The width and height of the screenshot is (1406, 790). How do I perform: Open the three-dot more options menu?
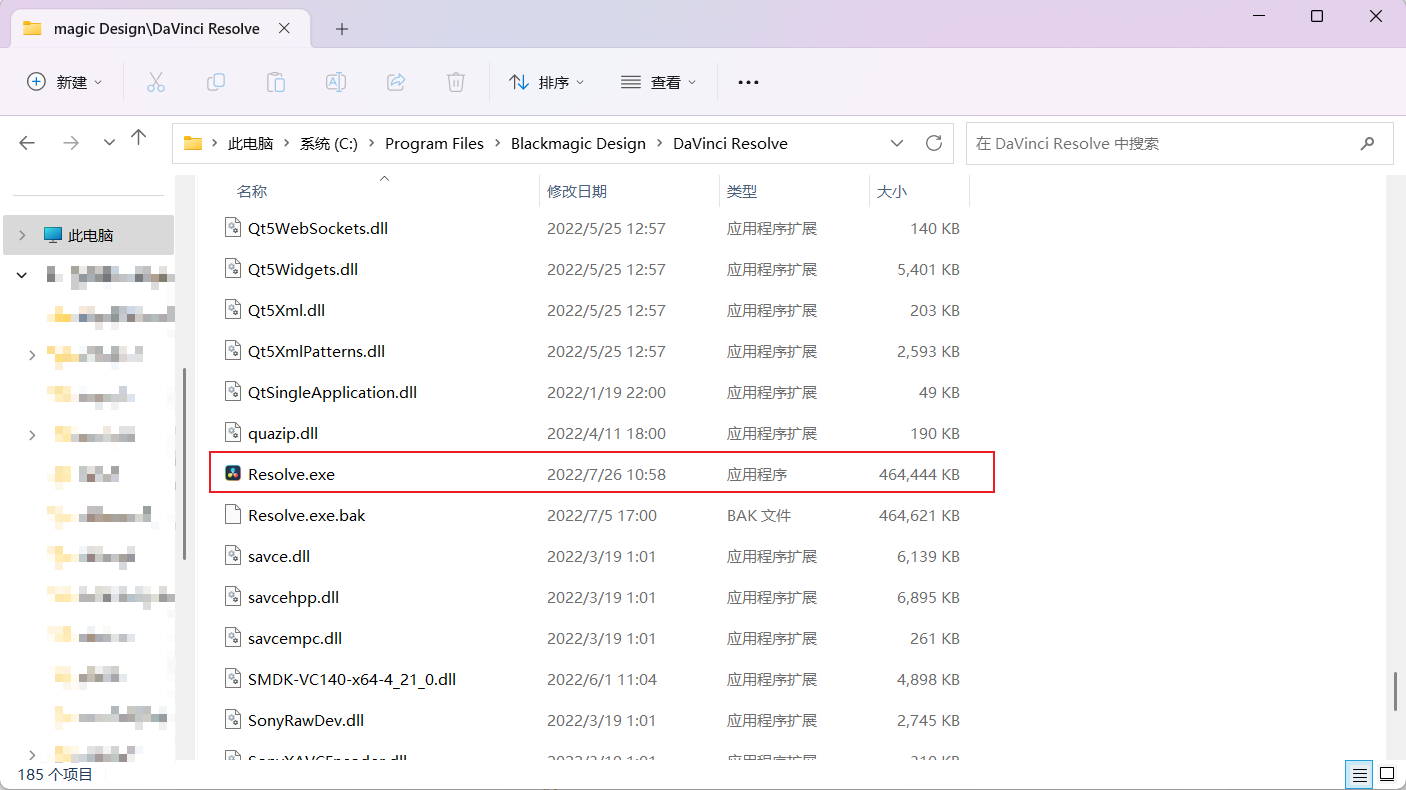pos(748,82)
